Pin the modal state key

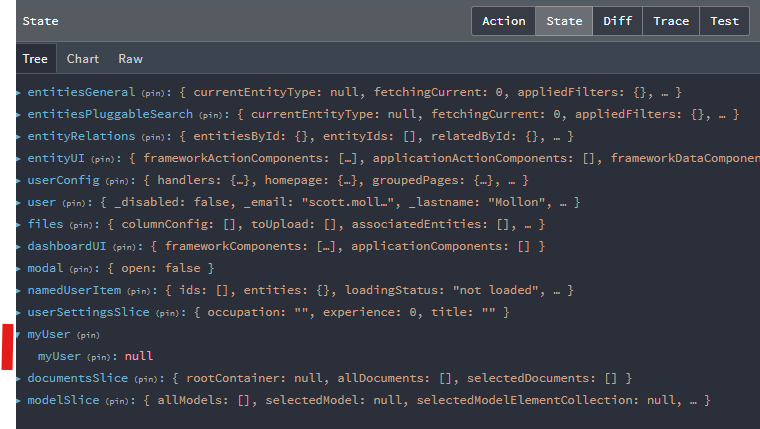click(81, 269)
